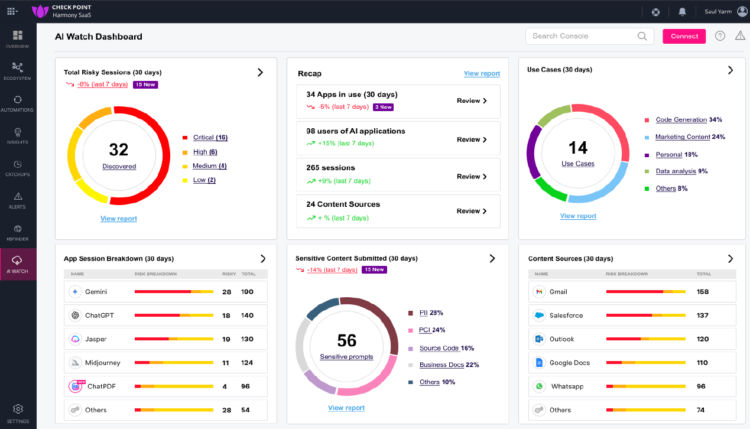Click the notifications bell icon
The height and width of the screenshot is (429, 750).
(683, 12)
